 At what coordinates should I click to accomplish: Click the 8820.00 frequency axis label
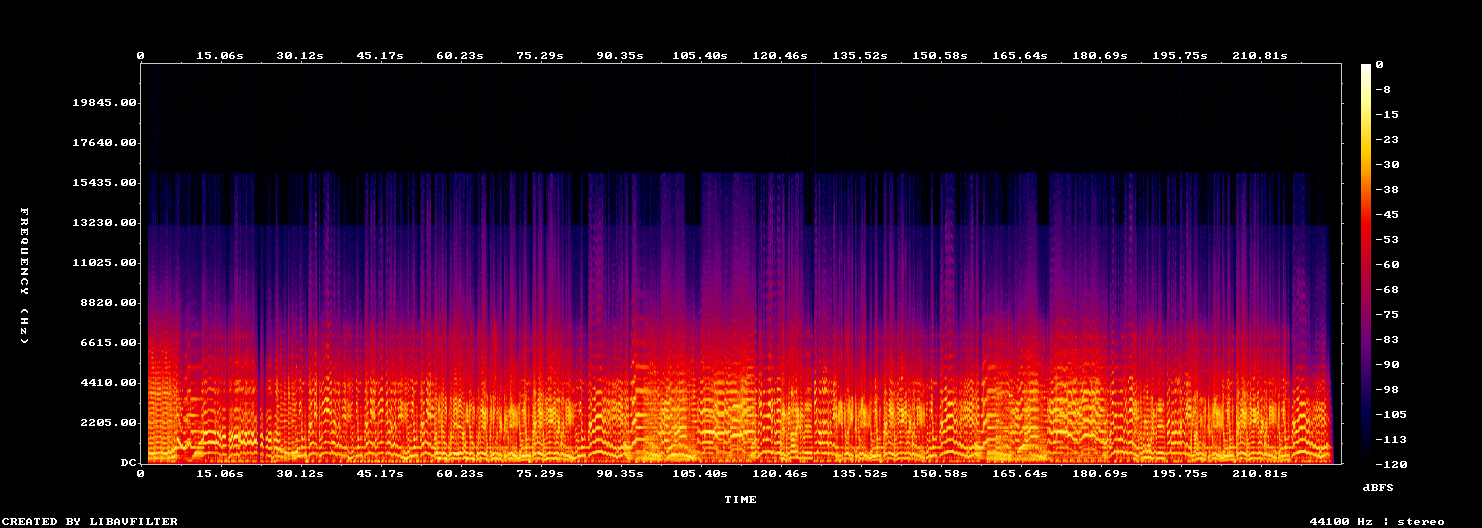point(108,303)
